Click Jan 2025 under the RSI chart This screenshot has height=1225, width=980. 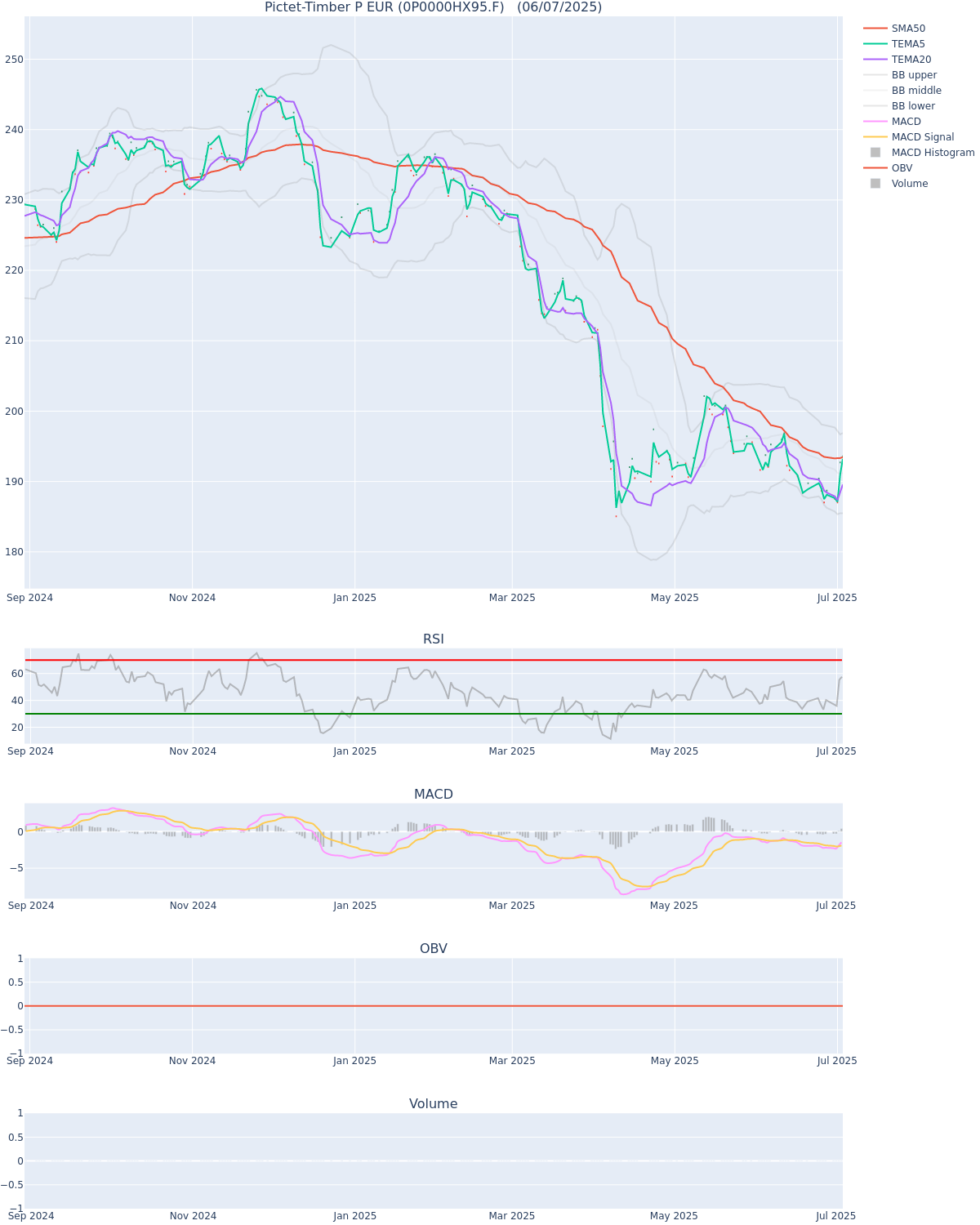[355, 751]
